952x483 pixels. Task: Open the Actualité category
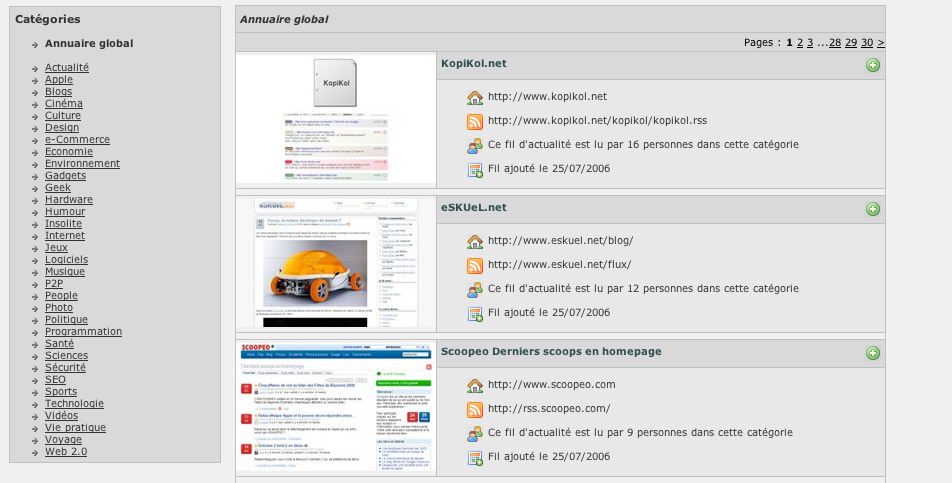67,67
